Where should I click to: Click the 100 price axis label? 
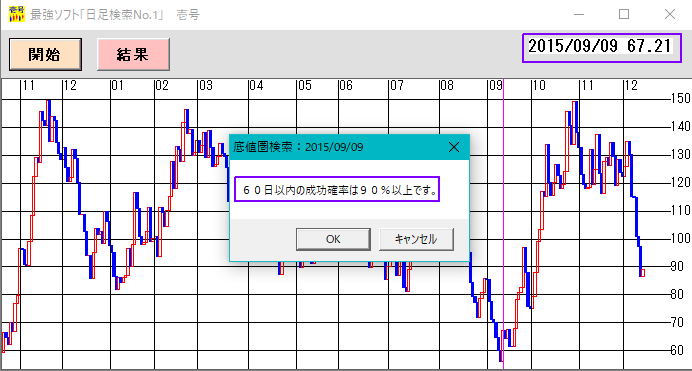(x=681, y=238)
